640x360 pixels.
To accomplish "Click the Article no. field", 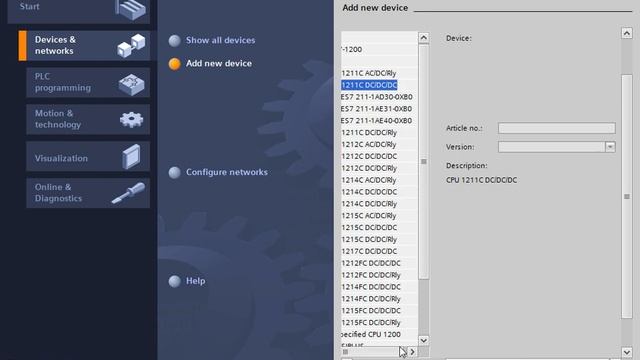I will 557,128.
